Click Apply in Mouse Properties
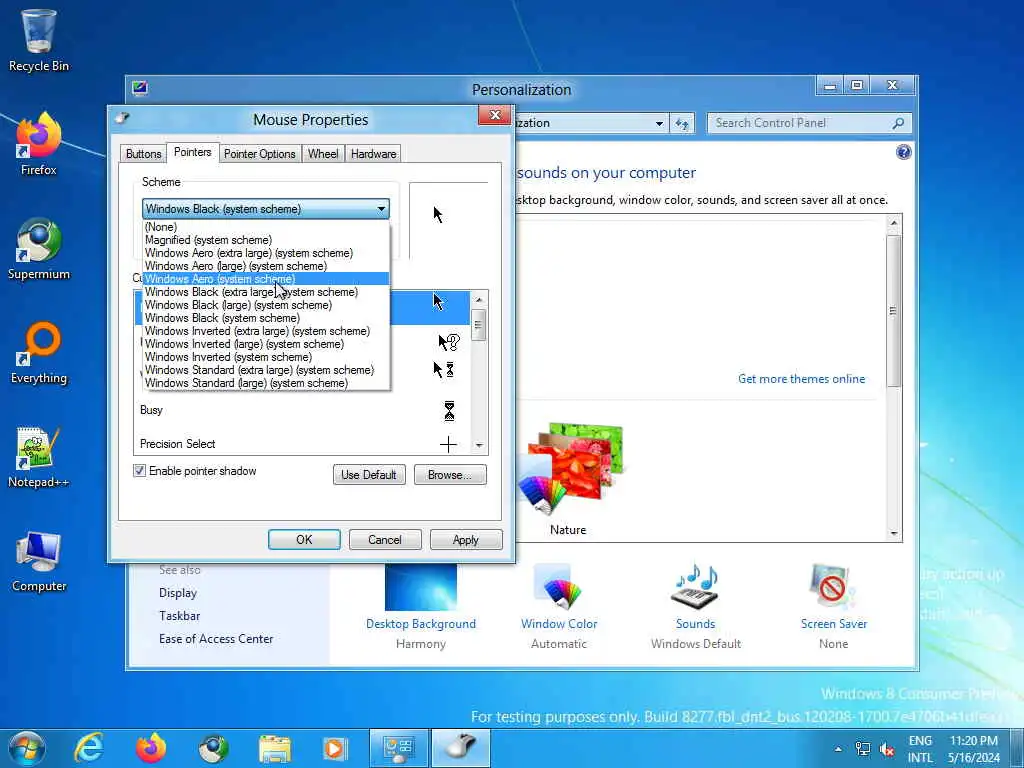This screenshot has height=768, width=1024. click(466, 539)
